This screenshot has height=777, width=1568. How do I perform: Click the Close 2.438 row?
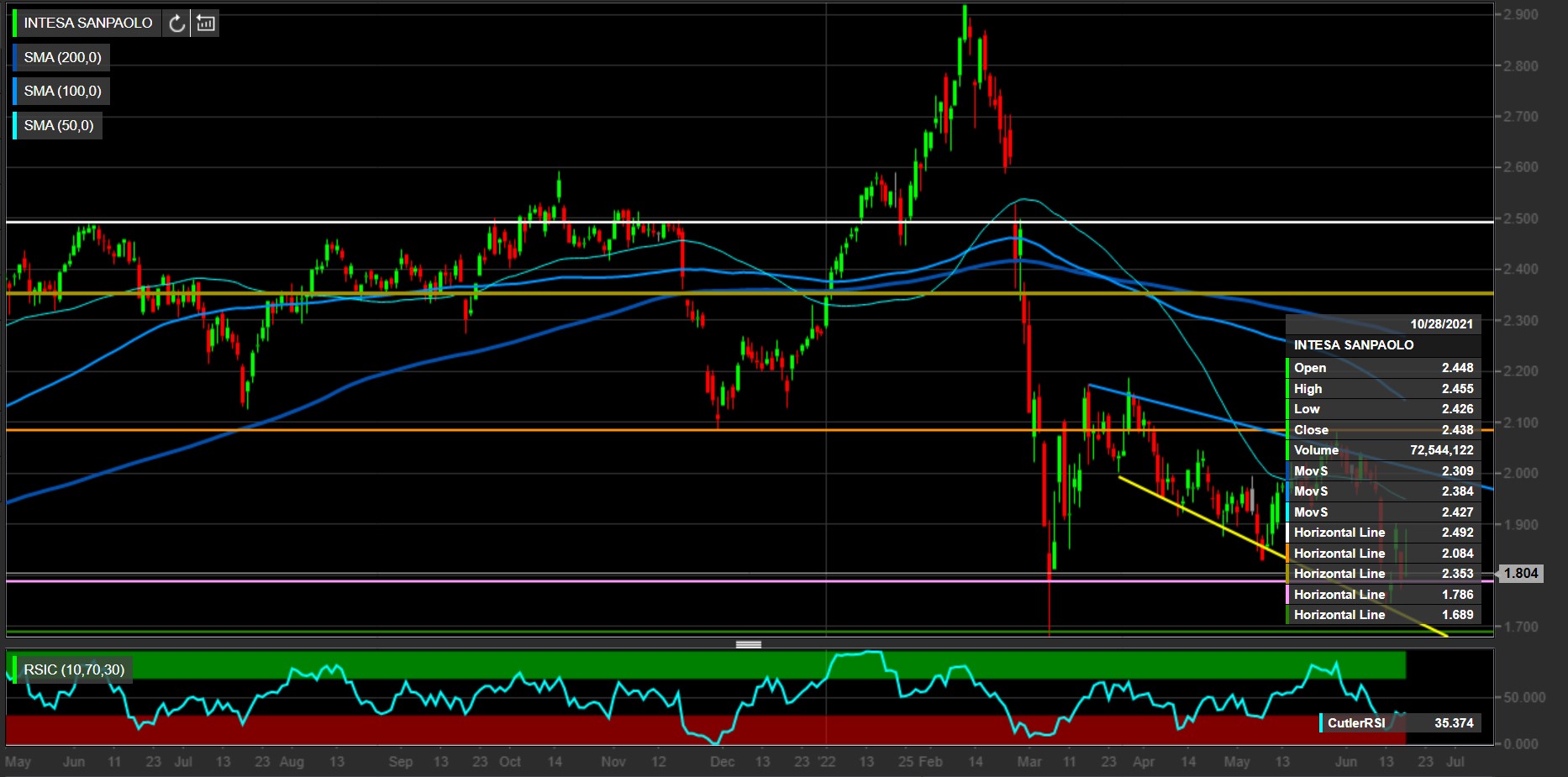click(x=1383, y=430)
